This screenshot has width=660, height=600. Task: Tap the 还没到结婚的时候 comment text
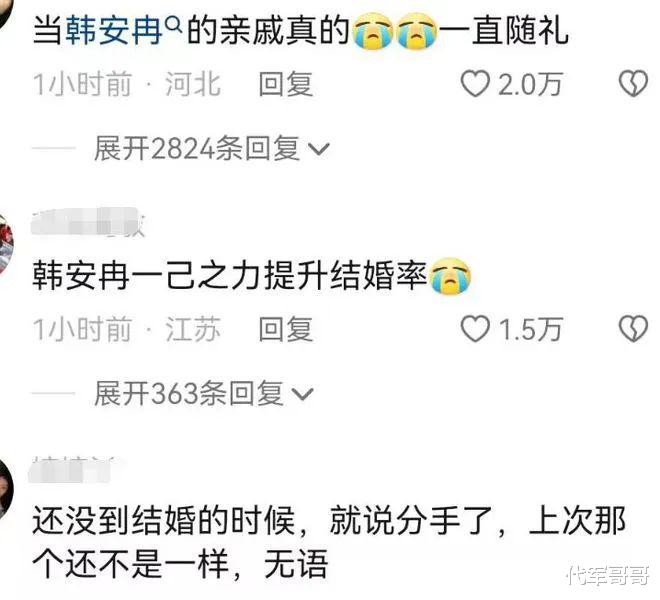(328, 542)
